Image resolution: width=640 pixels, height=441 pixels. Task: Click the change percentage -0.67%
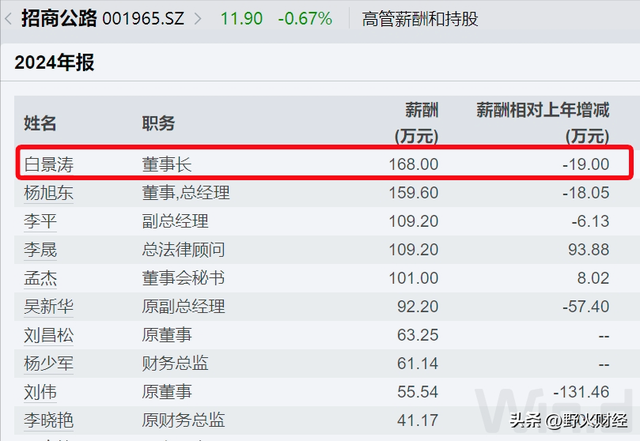coord(305,19)
